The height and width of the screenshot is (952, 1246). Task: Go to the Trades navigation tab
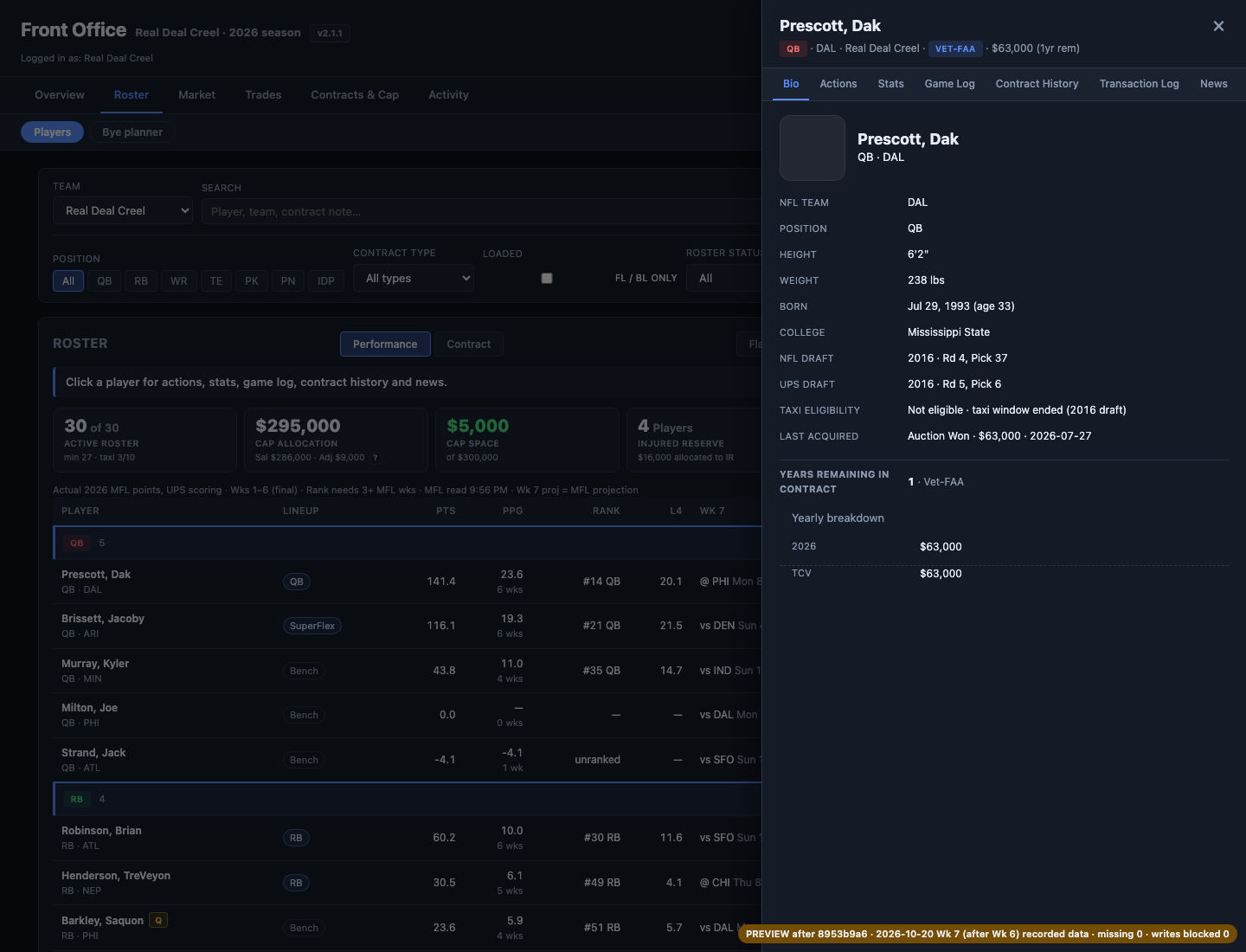263,95
